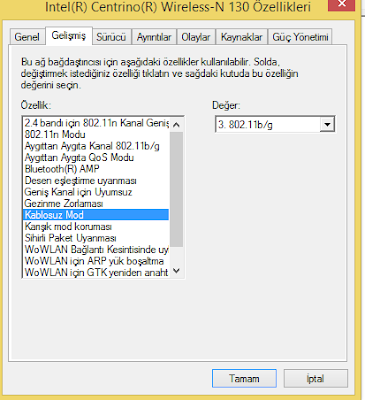The height and width of the screenshot is (400, 365).
Task: Select the Gelişmiş tab
Action: tap(69, 35)
